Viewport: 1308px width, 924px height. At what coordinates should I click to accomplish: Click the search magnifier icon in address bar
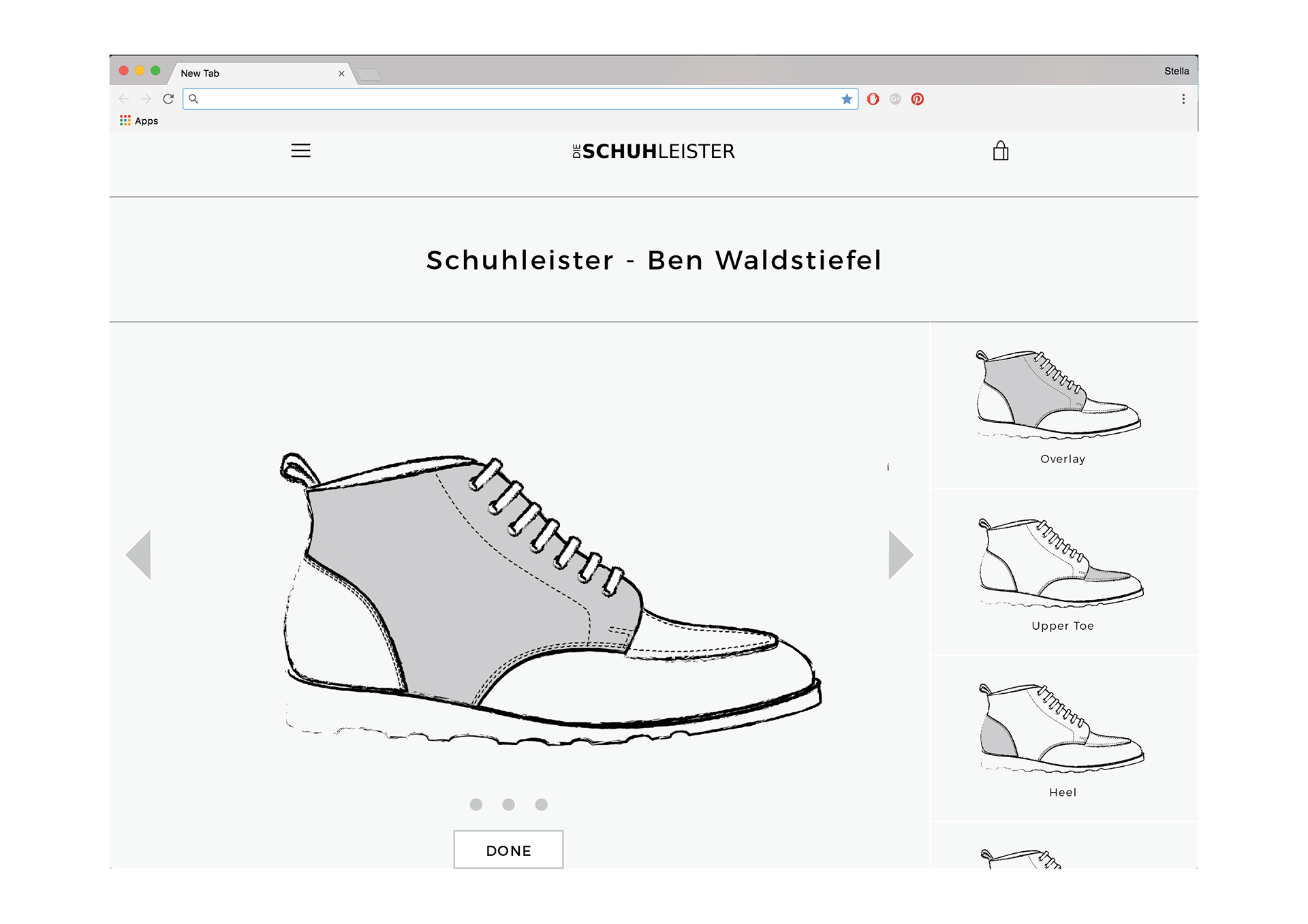click(x=193, y=99)
